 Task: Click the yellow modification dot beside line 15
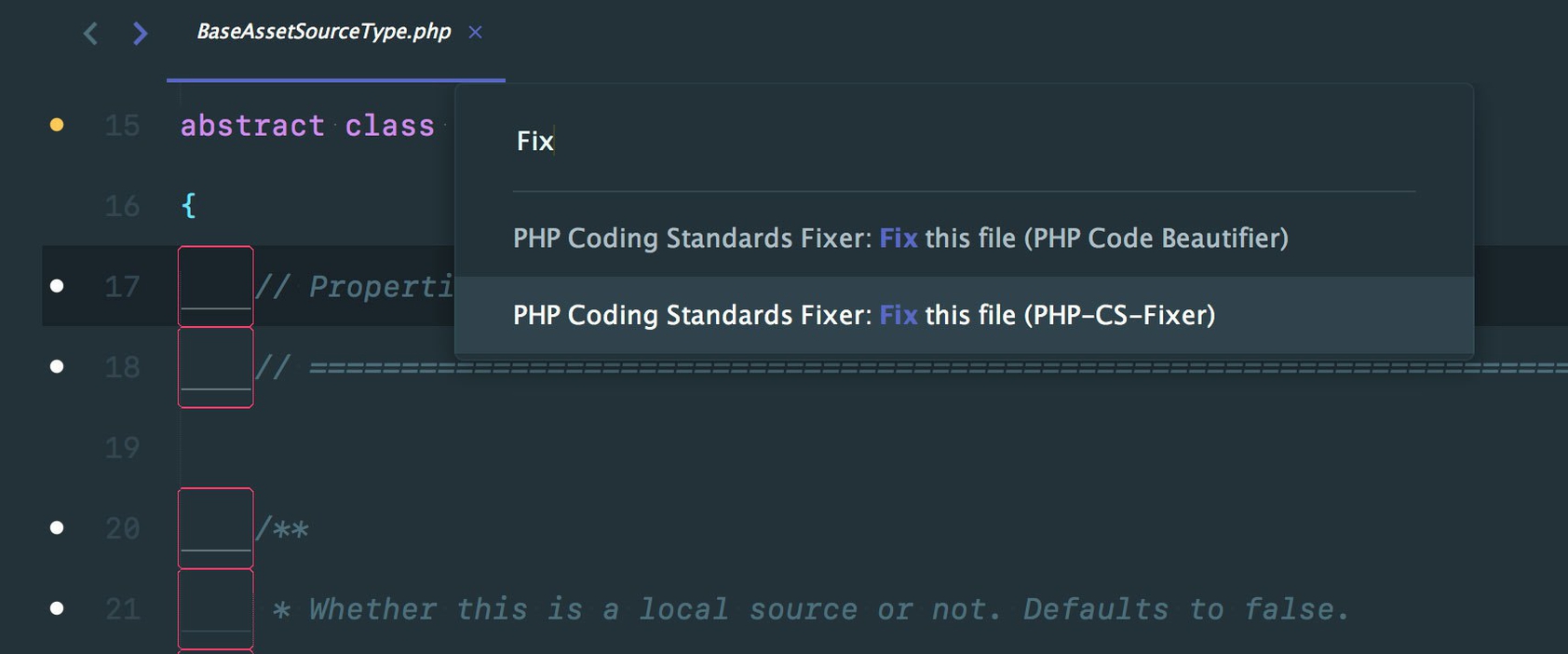[57, 123]
